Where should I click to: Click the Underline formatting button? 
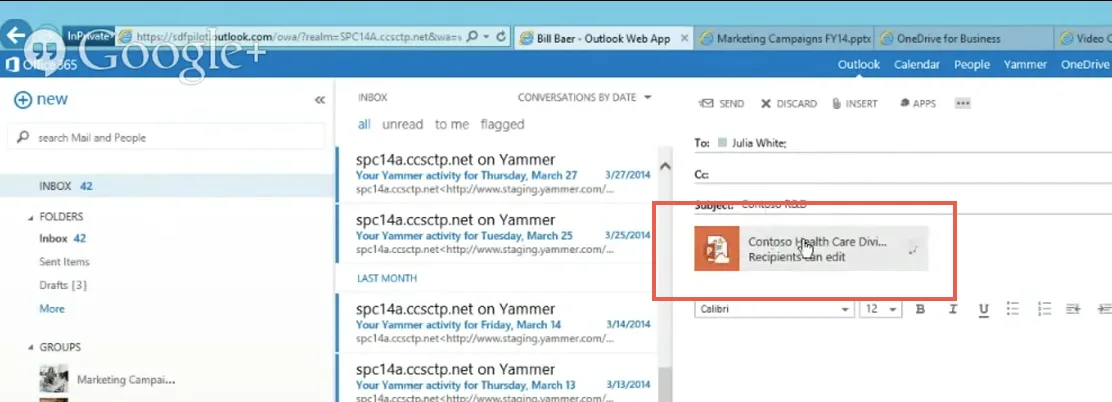click(x=984, y=309)
